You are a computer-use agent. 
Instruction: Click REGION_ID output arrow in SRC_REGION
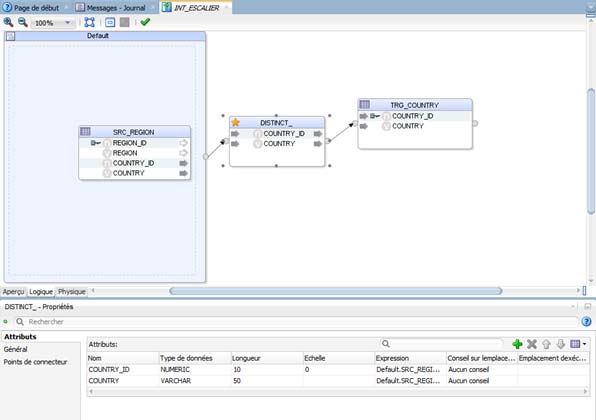point(183,143)
